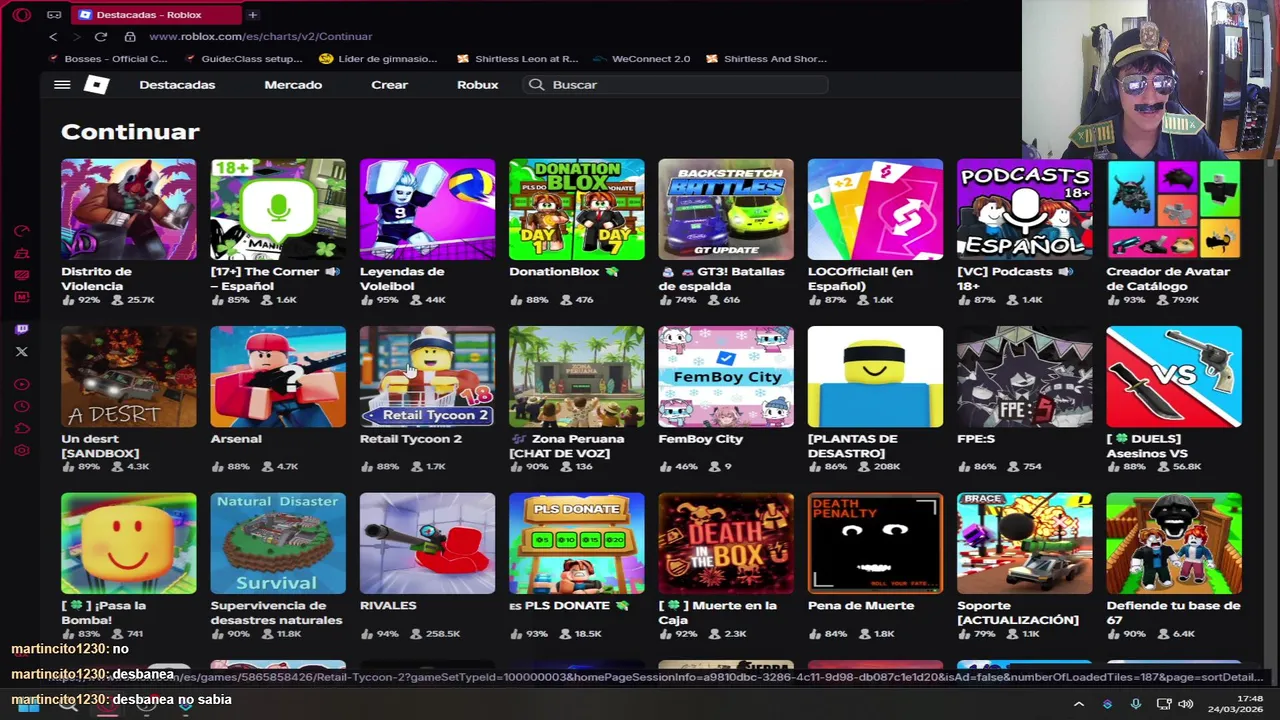1280x720 pixels.
Task: Open [VC] Podcasts 18+ game thumbnail
Action: [1024, 209]
